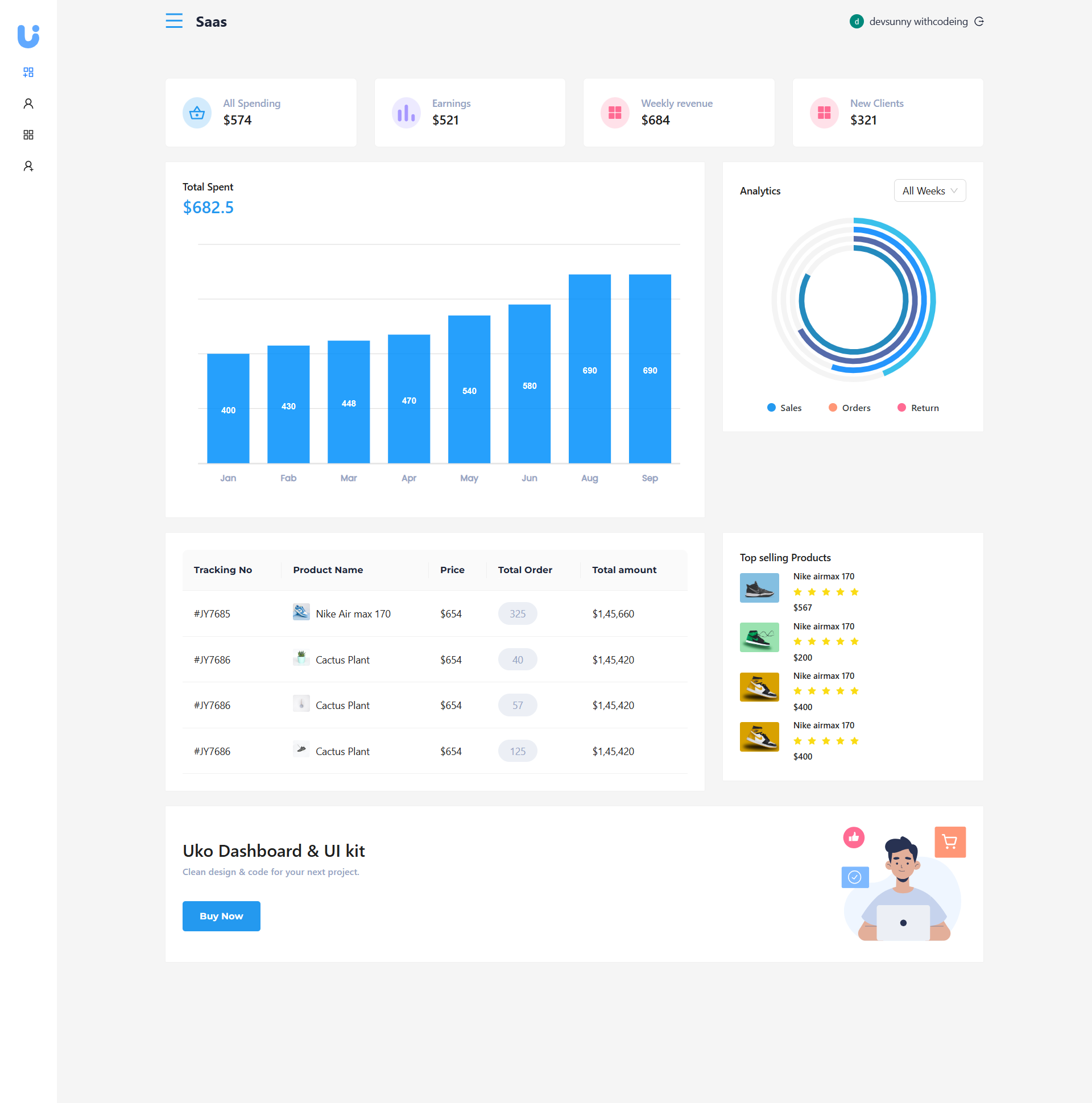Open the $567 Nike airmax thumbnail
Viewport: 1092px width, 1103px height.
point(759,587)
